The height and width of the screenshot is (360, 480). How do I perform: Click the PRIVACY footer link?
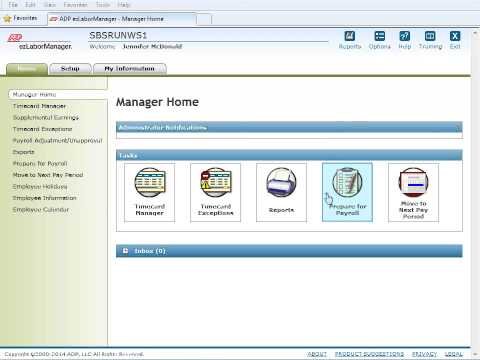point(424,354)
